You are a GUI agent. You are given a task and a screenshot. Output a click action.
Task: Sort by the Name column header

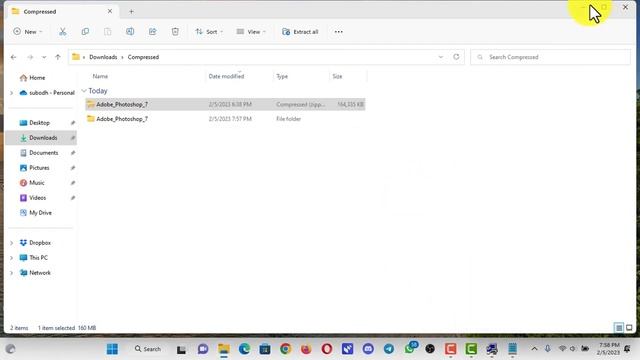(100, 76)
